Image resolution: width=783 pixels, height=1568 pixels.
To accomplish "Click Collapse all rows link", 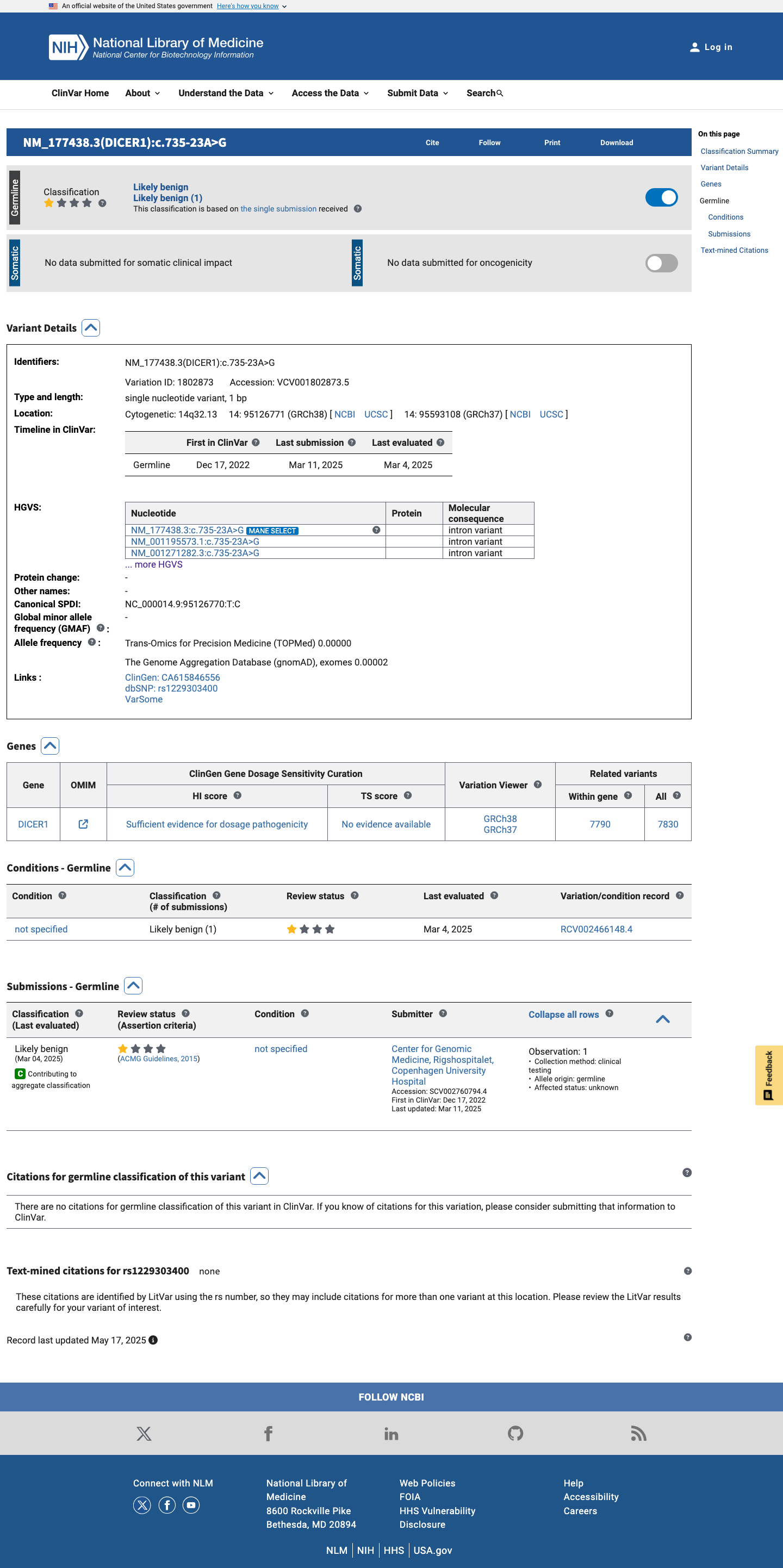I will click(x=563, y=1014).
